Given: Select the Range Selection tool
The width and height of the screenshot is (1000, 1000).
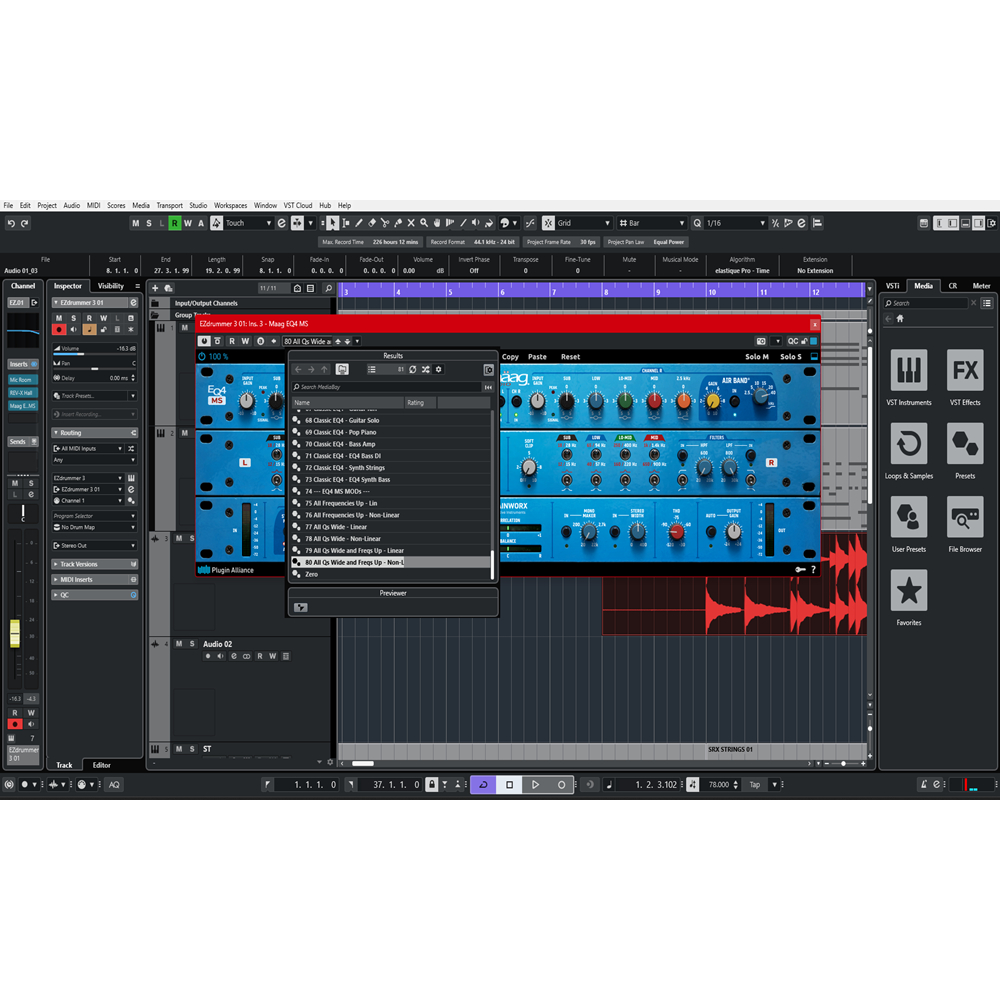Looking at the screenshot, I should pyautogui.click(x=346, y=223).
